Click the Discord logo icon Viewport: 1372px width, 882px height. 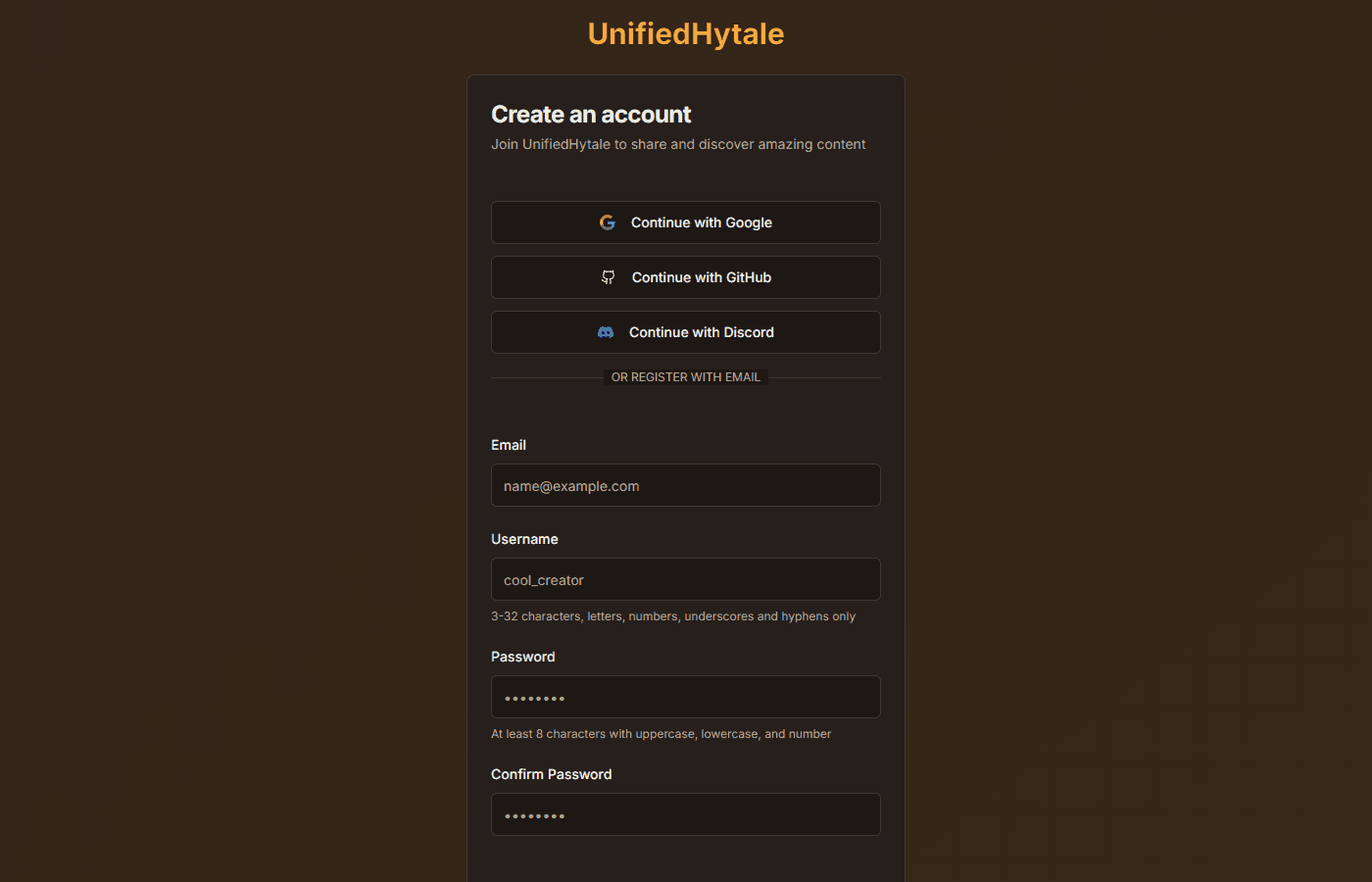click(x=606, y=332)
